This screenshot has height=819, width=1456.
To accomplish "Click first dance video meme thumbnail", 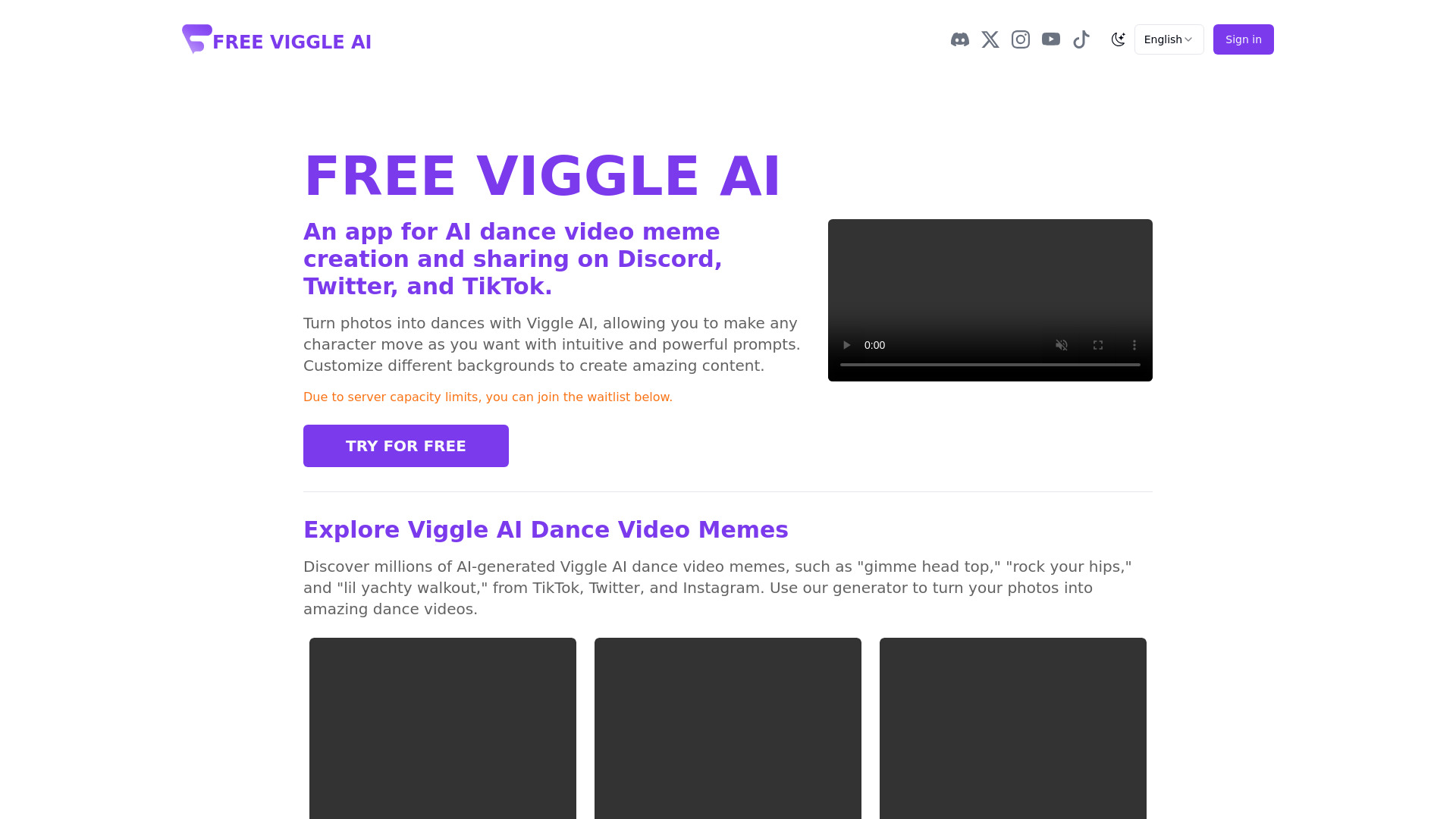I will tap(442, 728).
